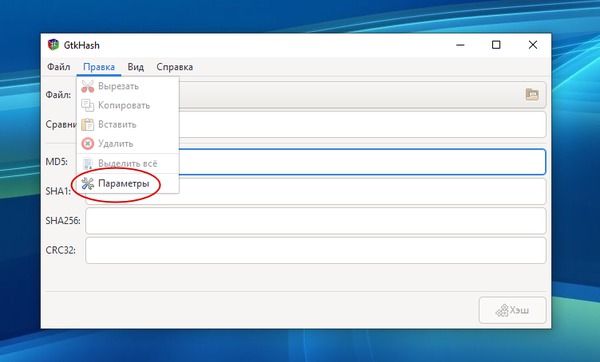Click the red delete icon beside Удалить
Screen dimensions: 600x362
click(88, 143)
